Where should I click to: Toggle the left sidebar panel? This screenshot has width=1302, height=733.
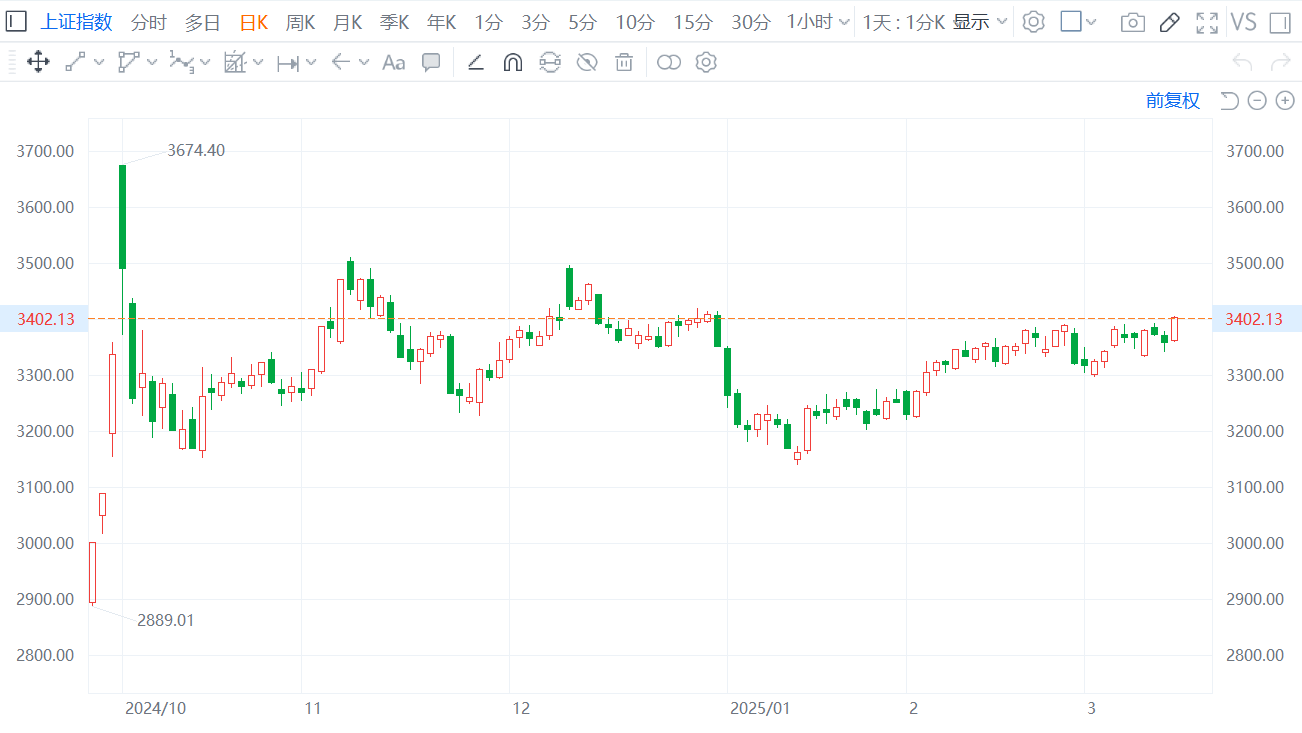(16, 22)
